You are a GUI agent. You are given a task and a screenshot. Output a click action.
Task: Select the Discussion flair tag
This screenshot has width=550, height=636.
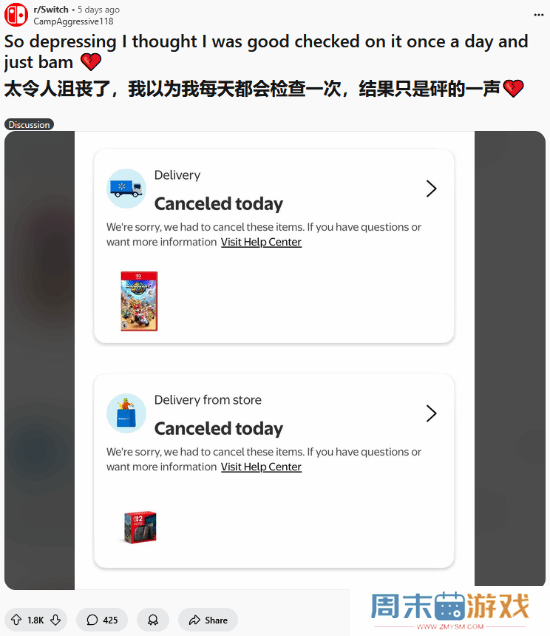tap(29, 125)
